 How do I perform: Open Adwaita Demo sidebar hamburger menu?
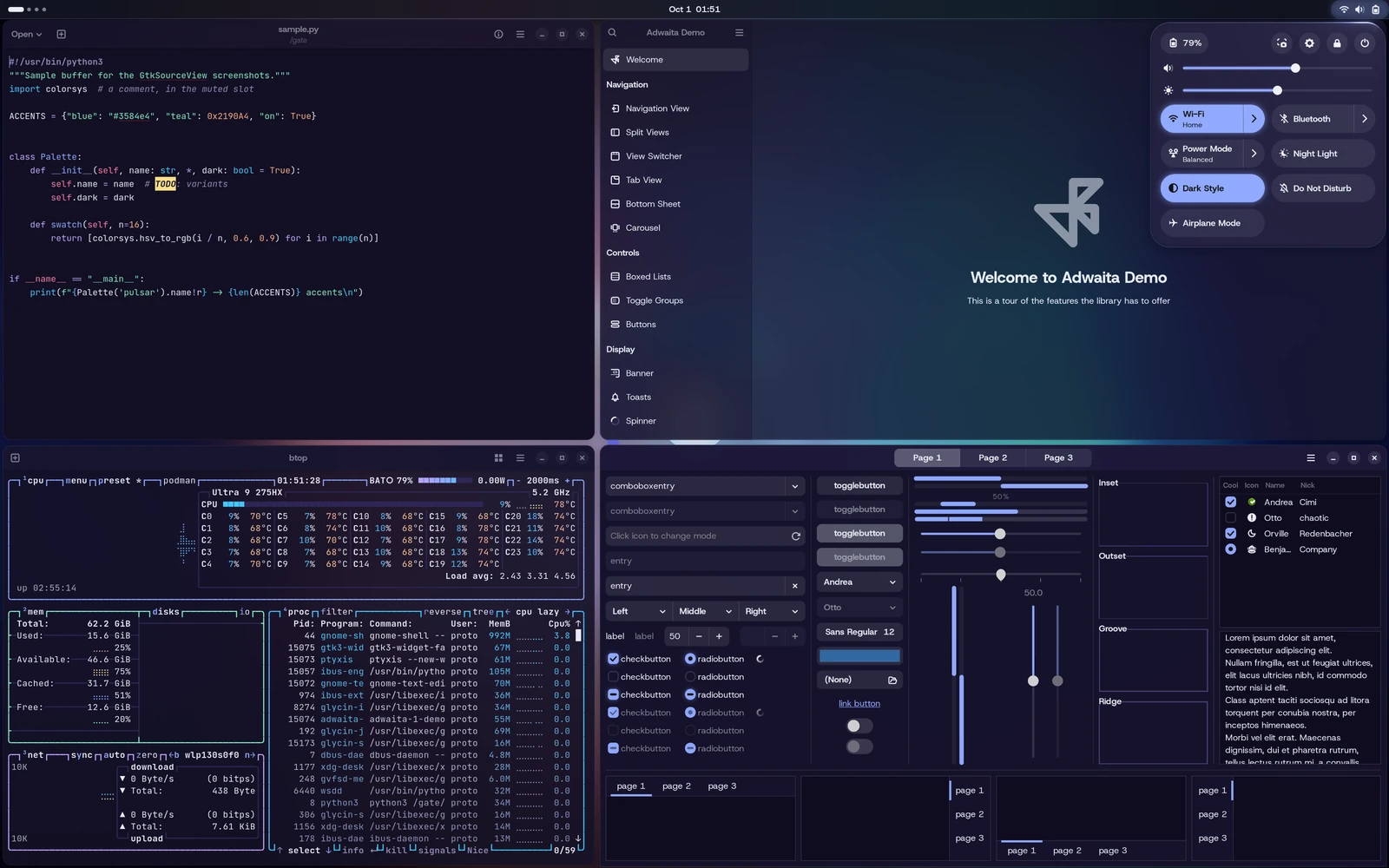pos(739,32)
